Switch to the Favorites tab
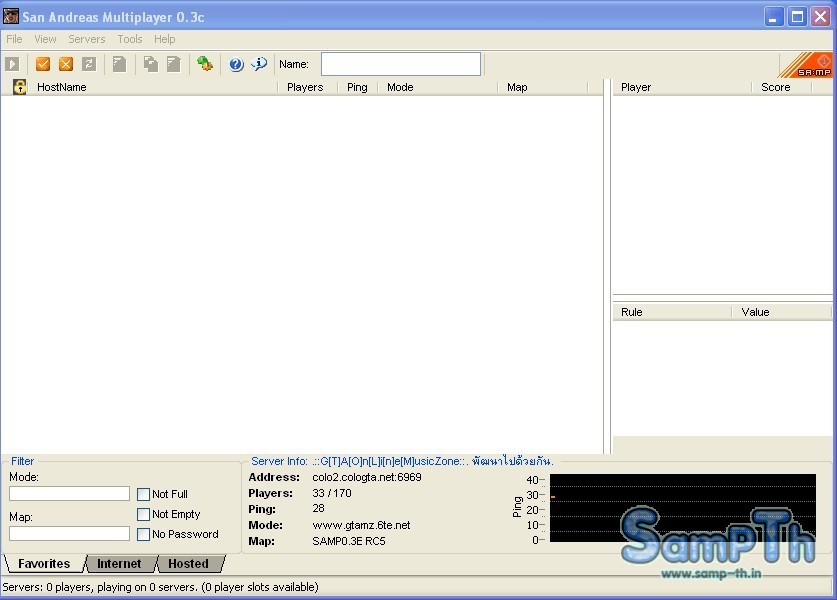Viewport: 837px width, 600px height. point(44,564)
